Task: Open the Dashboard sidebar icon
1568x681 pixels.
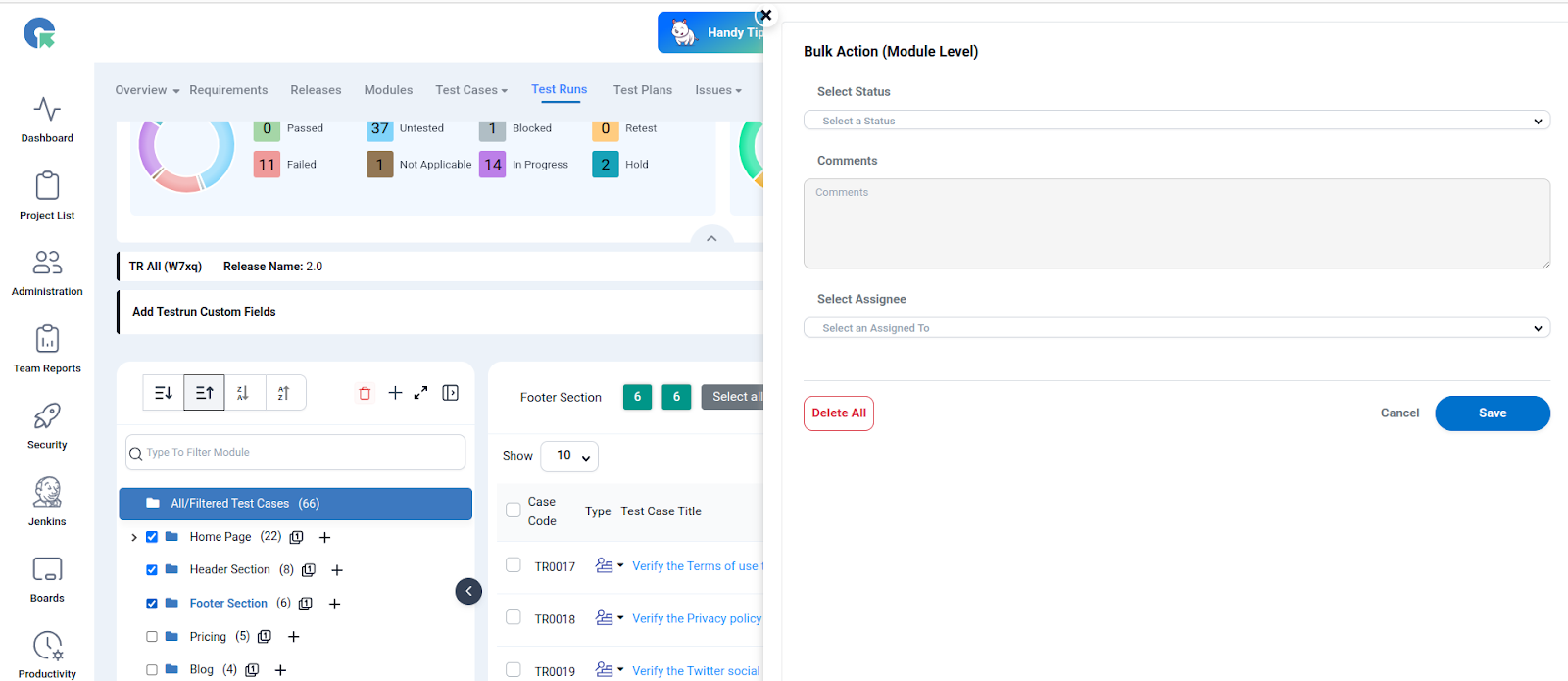Action: (47, 108)
